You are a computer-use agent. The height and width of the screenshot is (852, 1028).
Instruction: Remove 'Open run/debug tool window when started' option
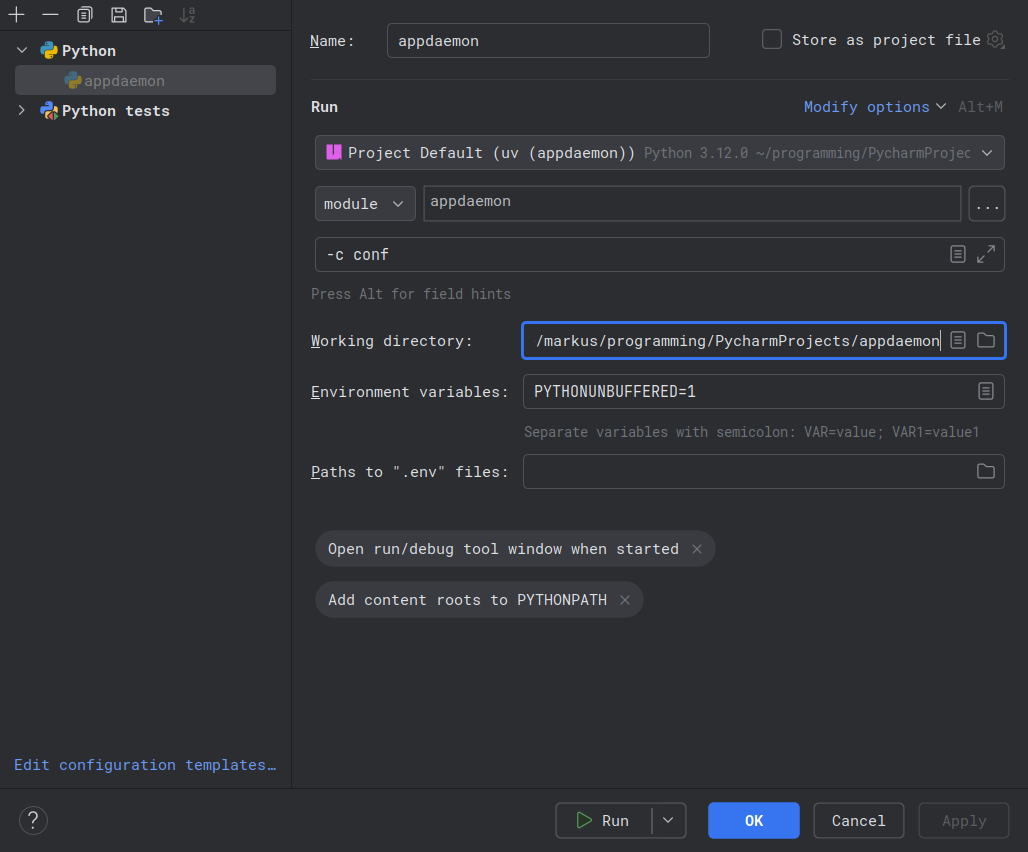click(x=697, y=549)
